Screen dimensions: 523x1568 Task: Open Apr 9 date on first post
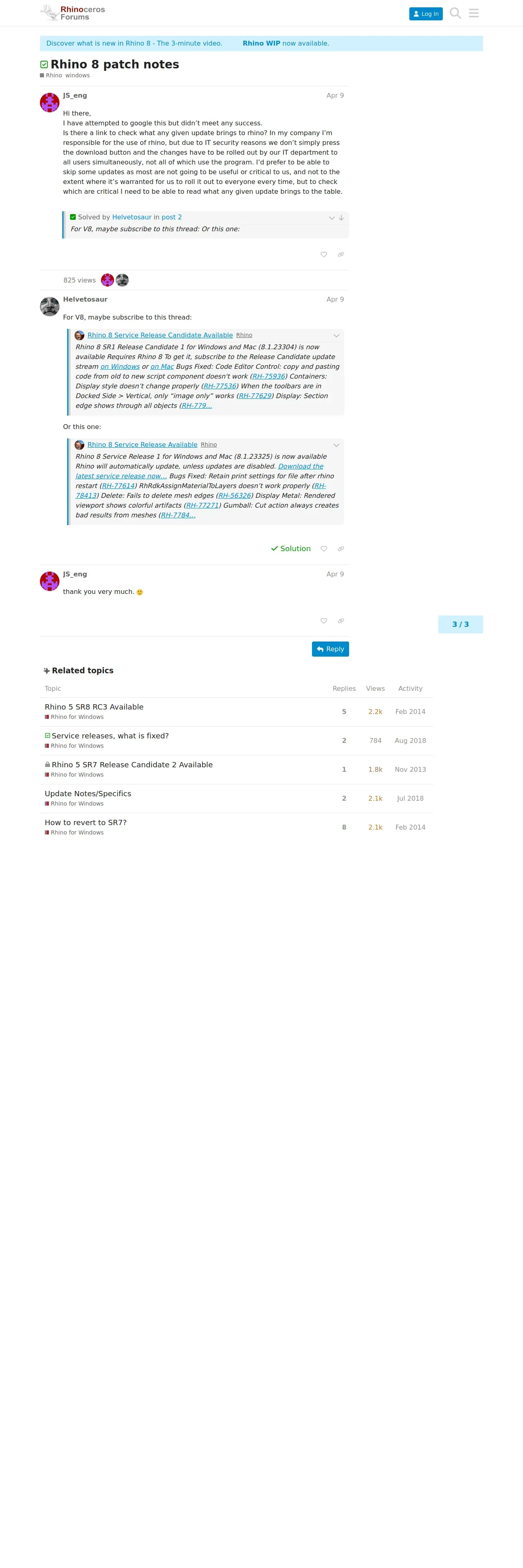coord(335,96)
